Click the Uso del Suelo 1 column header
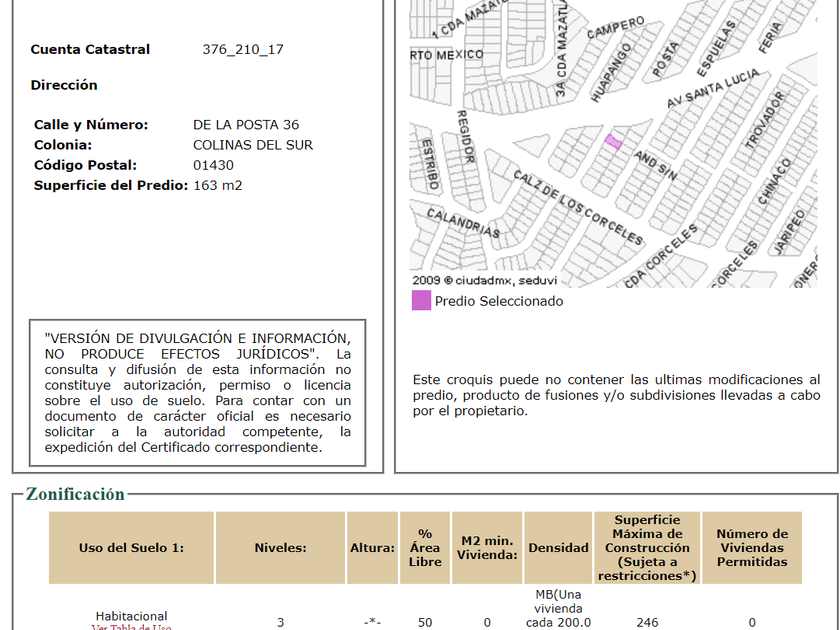 [x=131, y=548]
